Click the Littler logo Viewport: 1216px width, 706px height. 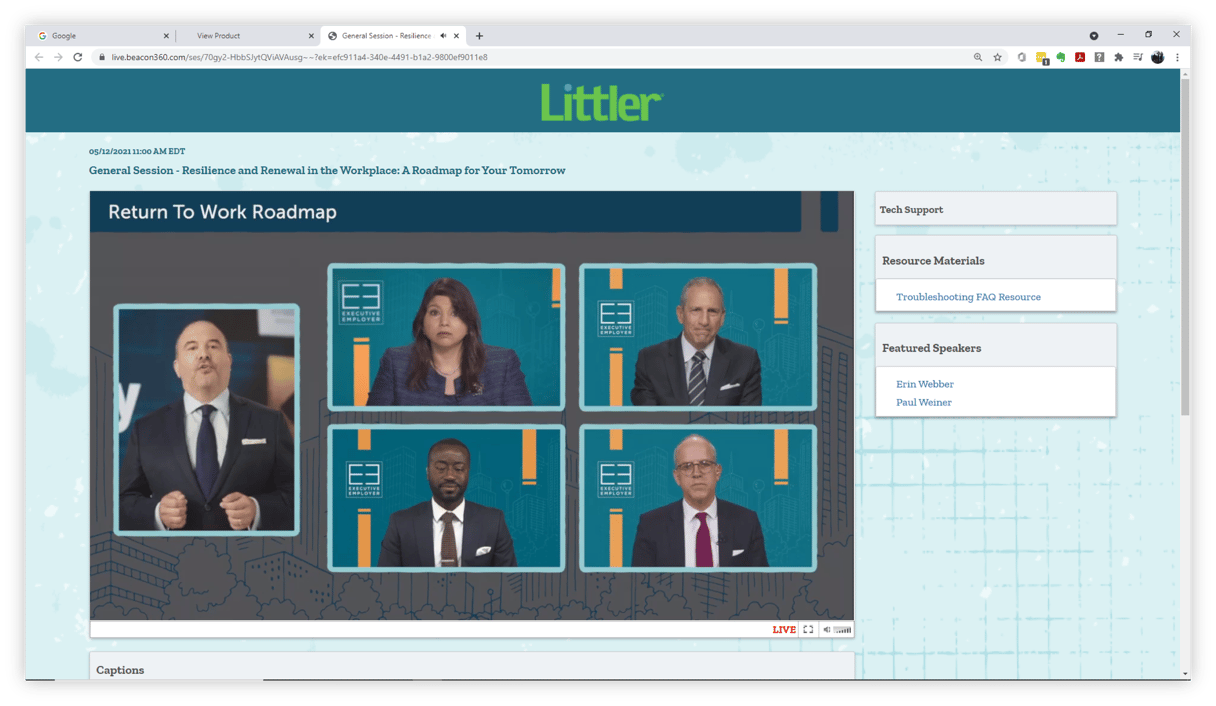pos(602,102)
